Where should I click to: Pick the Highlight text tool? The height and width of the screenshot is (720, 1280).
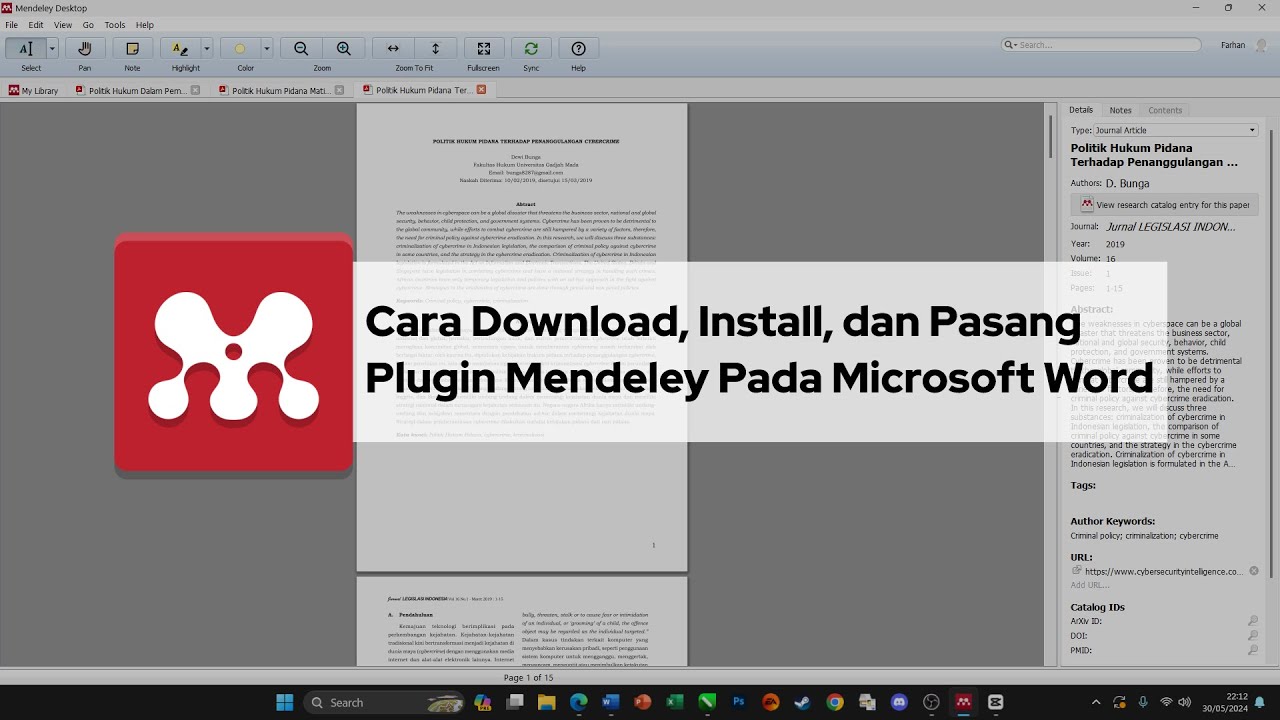180,48
